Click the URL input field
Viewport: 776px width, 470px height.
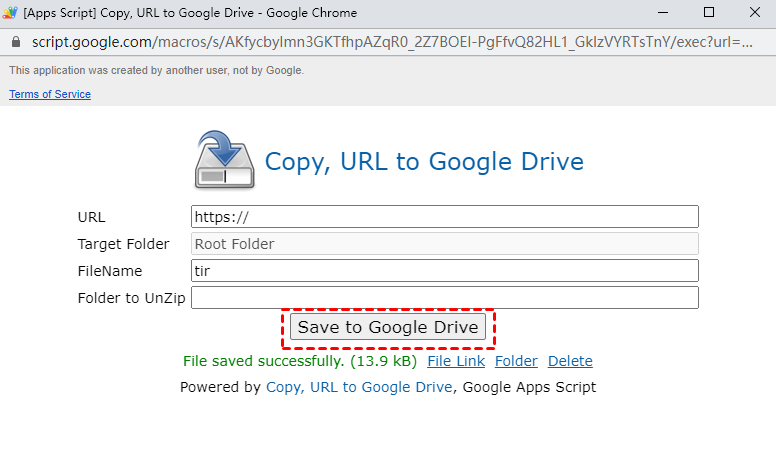click(x=445, y=217)
